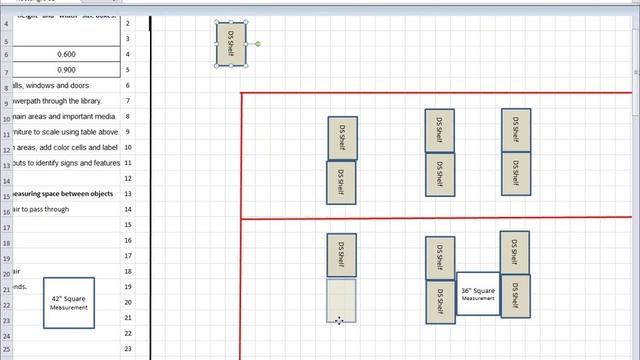Click bottom-middle sizing handle of selected DS Shelf
Viewport: 640px width, 360px height.
(x=231, y=66)
